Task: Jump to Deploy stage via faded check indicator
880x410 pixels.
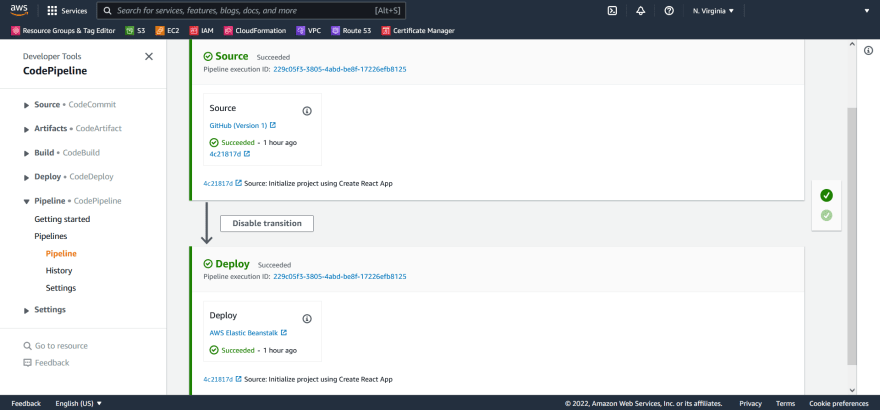Action: [826, 215]
